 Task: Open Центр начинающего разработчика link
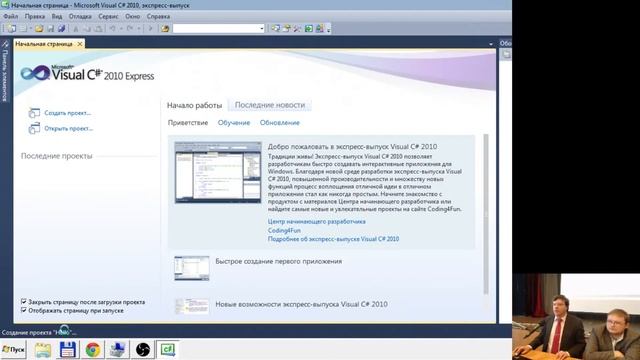[317, 221]
